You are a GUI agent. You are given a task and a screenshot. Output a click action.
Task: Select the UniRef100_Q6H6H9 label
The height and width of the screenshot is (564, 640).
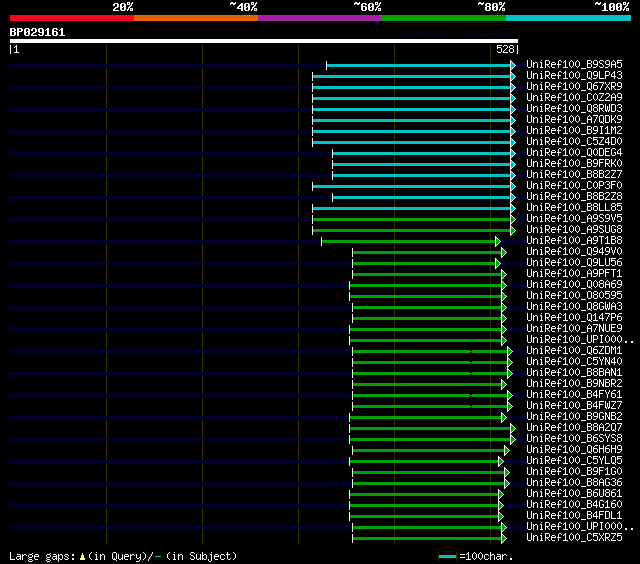[574, 450]
